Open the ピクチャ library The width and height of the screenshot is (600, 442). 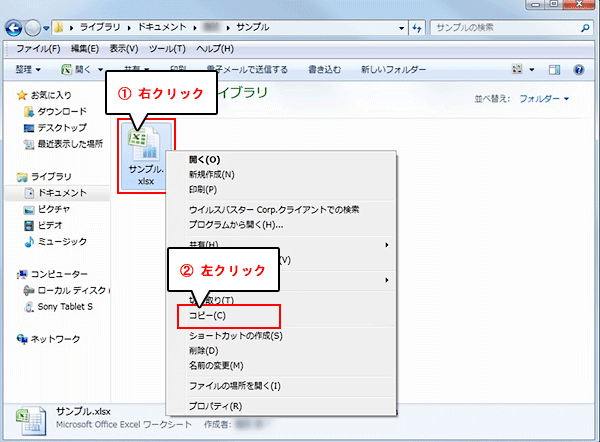(x=54, y=209)
